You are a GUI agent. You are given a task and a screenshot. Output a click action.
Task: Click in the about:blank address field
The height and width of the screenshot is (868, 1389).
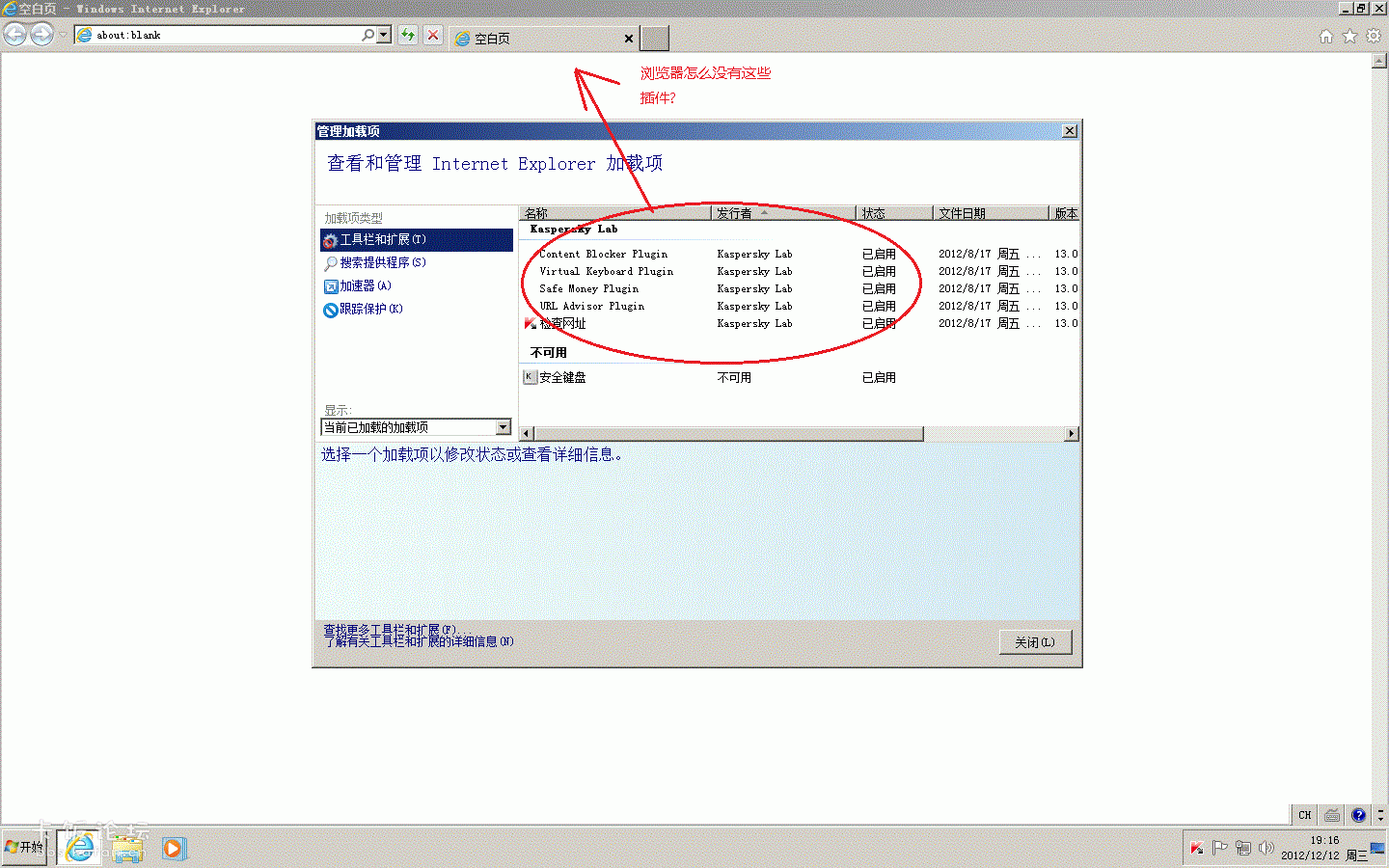tap(227, 35)
